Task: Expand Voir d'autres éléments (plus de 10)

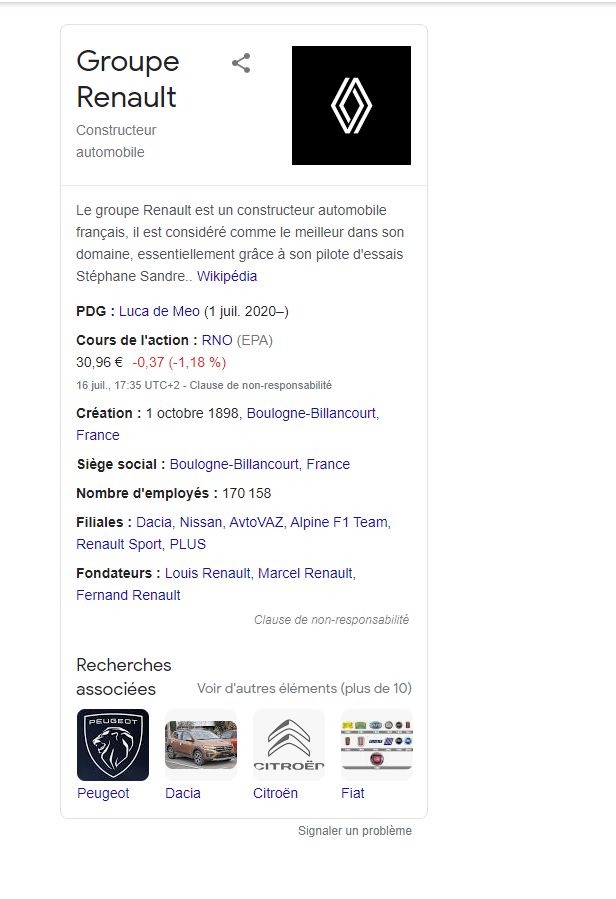Action: click(305, 689)
